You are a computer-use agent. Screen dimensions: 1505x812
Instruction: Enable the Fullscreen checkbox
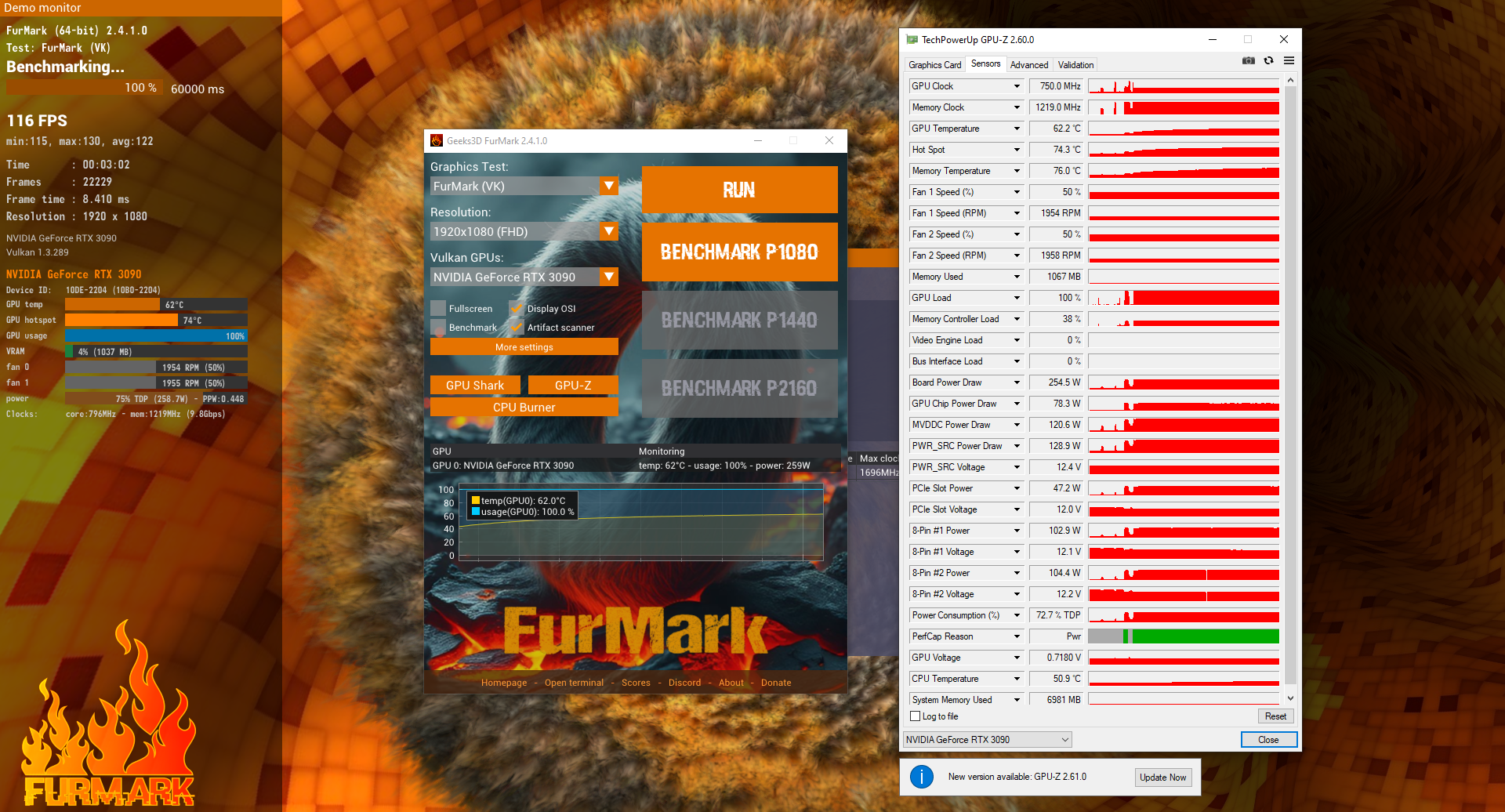pos(438,308)
